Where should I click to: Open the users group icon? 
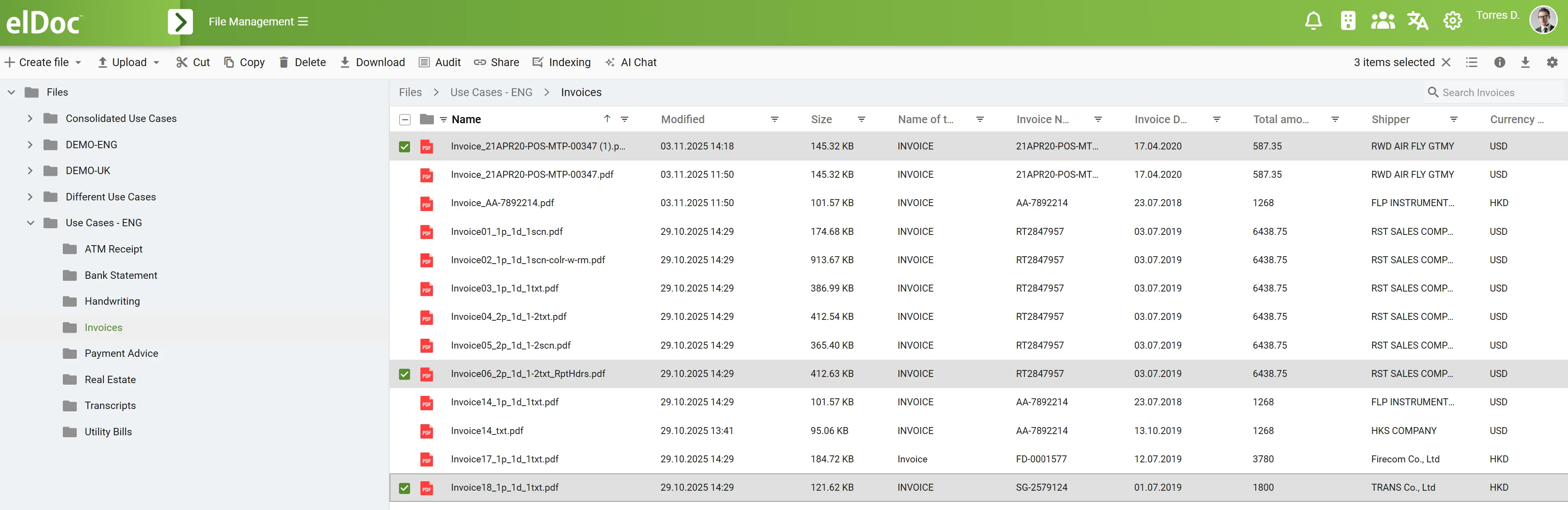(x=1382, y=21)
